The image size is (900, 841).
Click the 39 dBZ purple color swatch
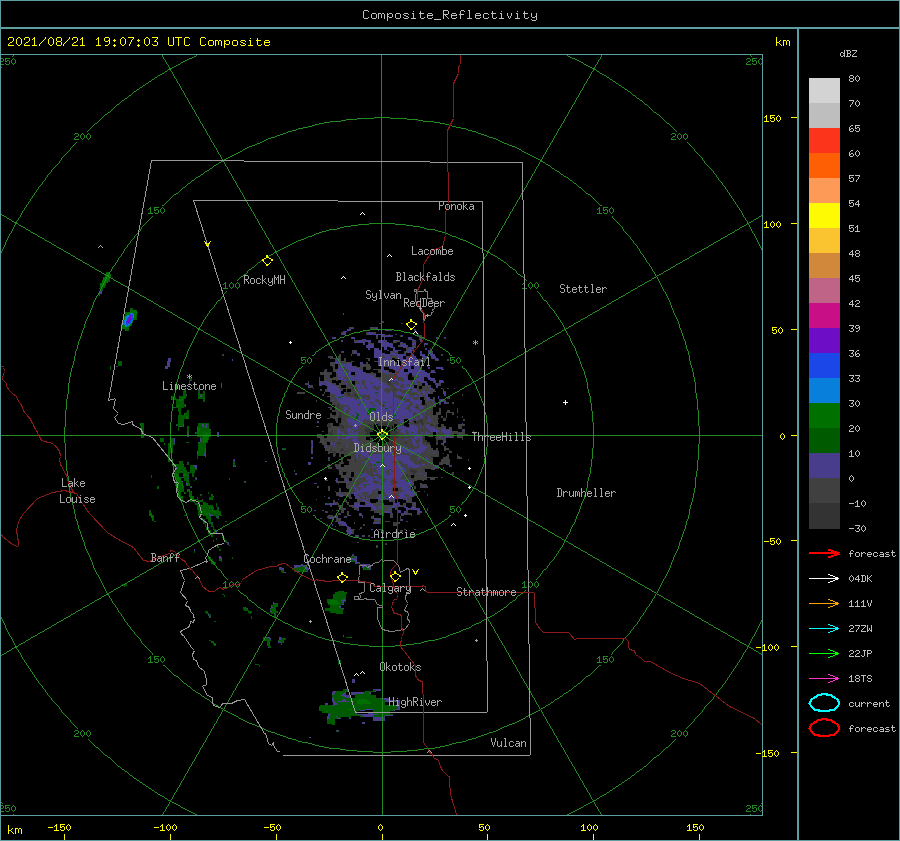[x=824, y=340]
